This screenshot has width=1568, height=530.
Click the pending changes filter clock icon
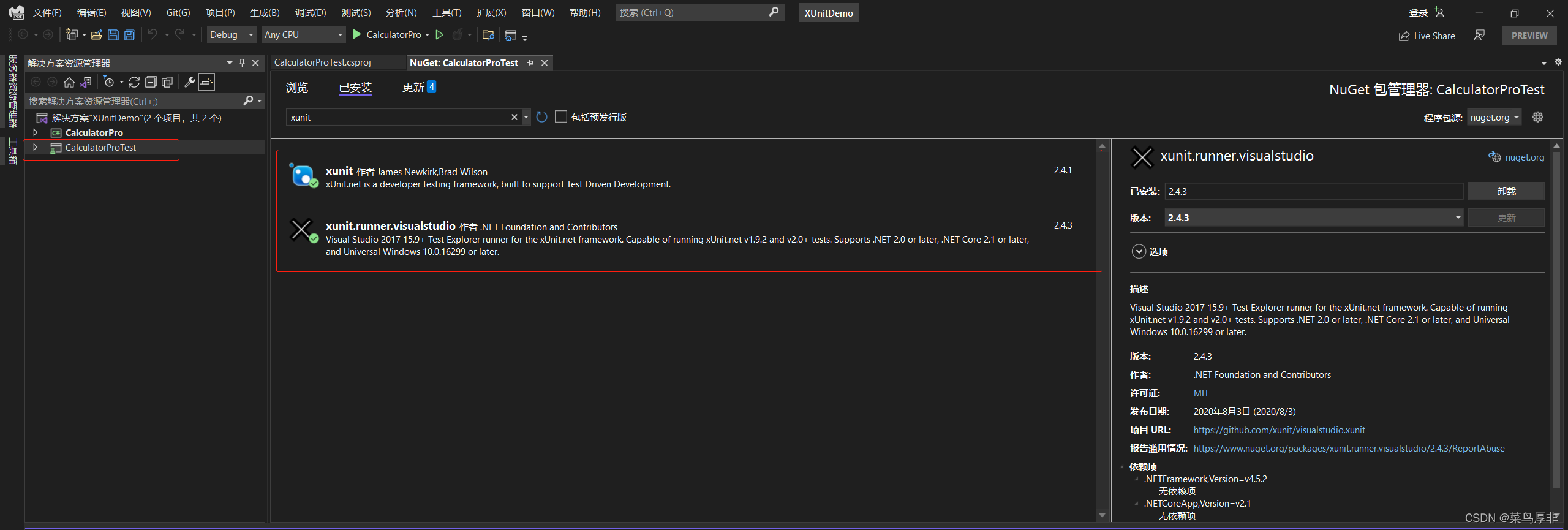109,82
